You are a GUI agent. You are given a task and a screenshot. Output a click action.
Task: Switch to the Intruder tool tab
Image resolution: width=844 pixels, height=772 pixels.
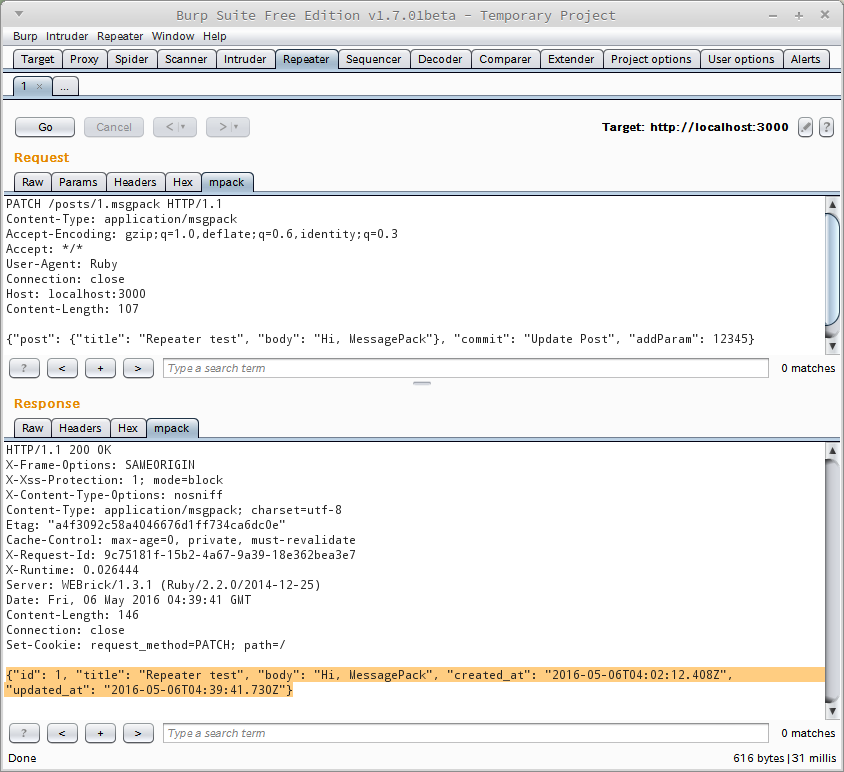245,59
